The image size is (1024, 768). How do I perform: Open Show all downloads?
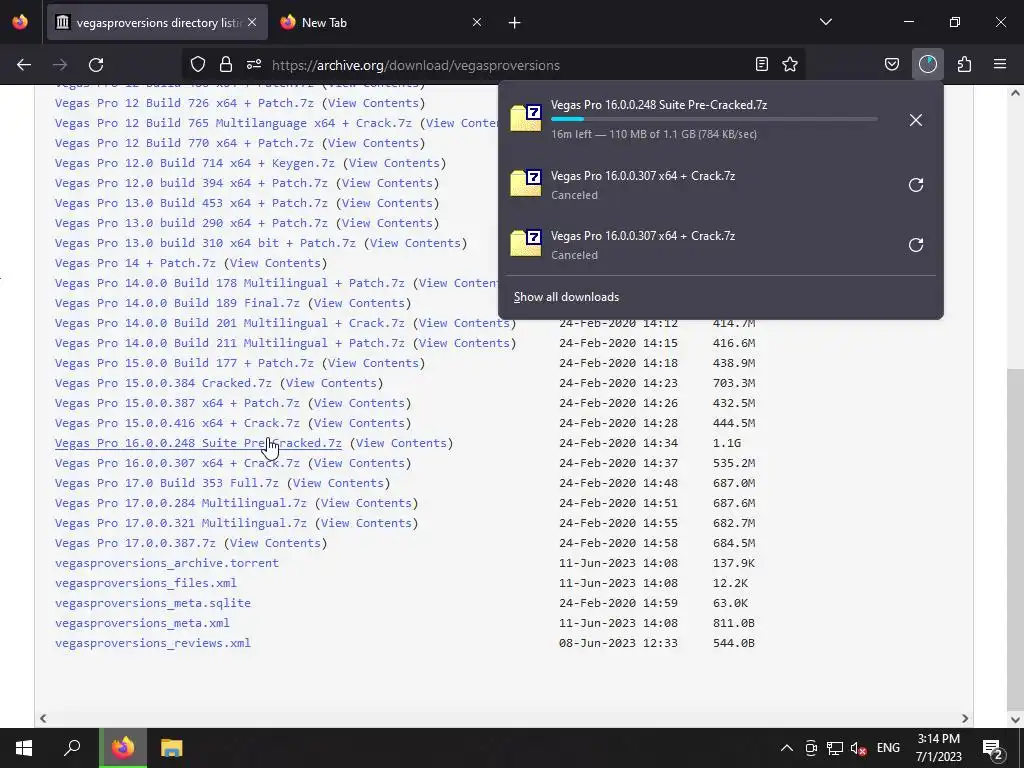pos(566,297)
